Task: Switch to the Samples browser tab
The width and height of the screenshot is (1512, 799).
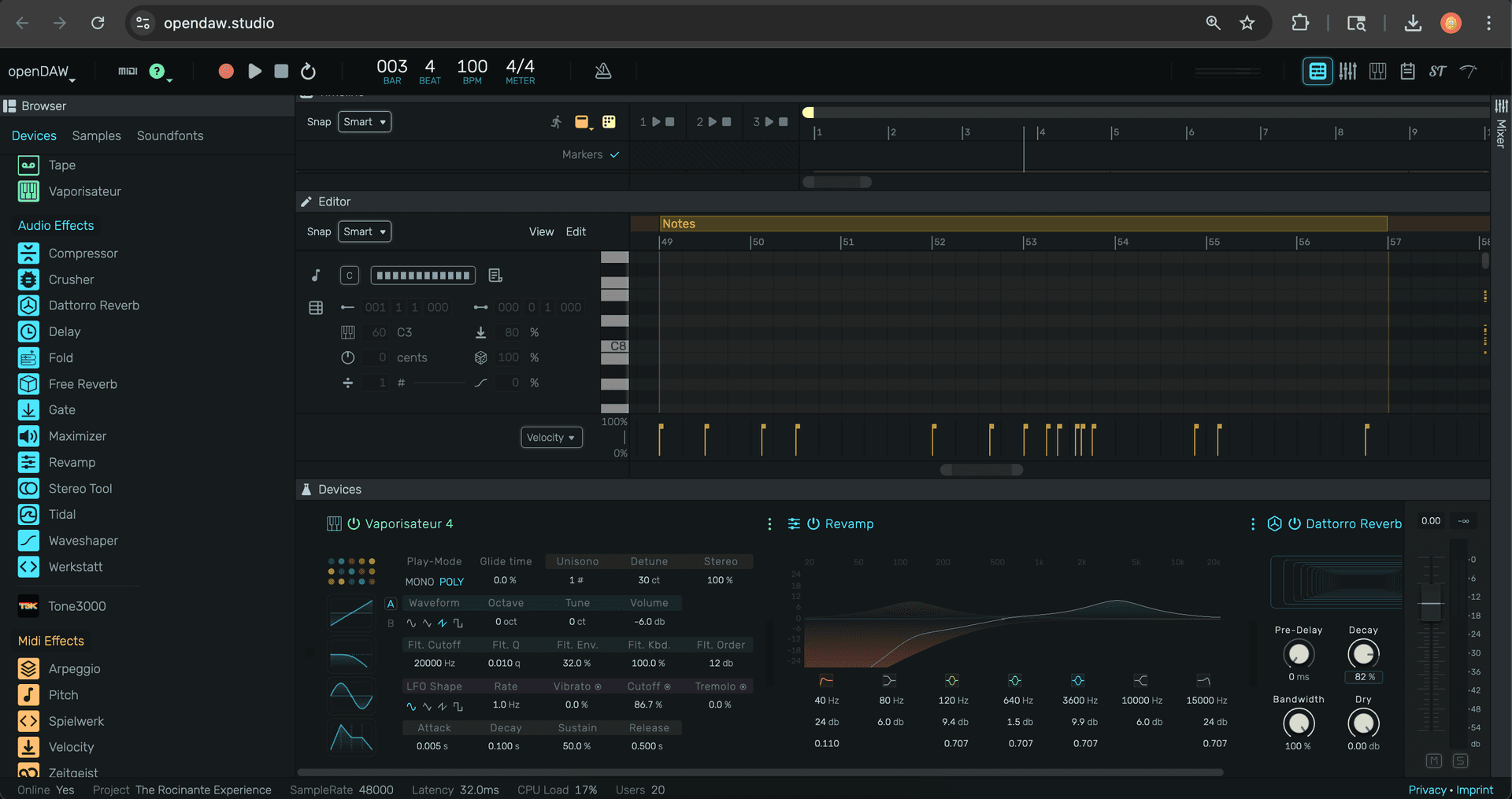Action: [x=96, y=135]
